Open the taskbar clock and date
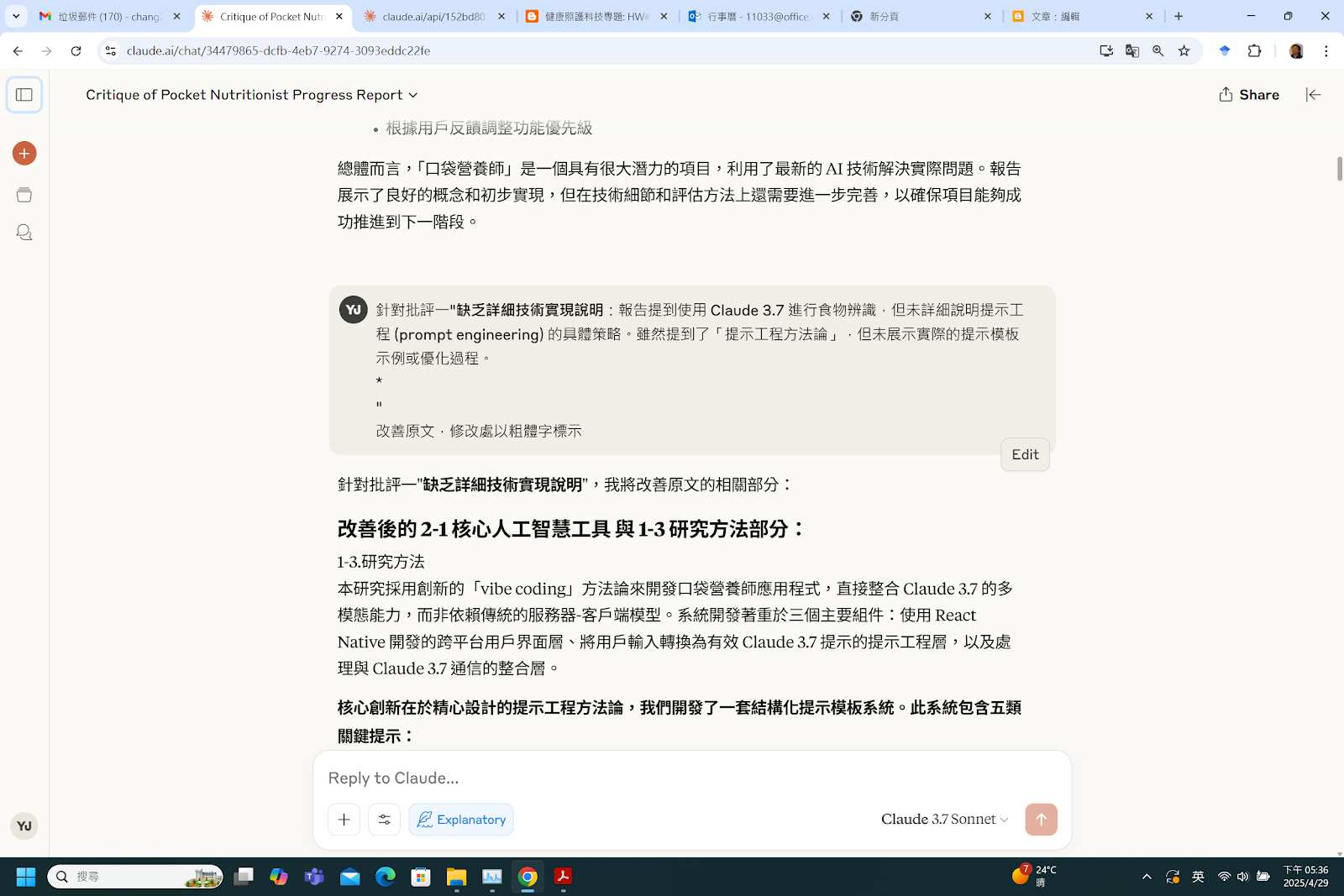Screen dimensions: 1344x896 pos(1305,877)
